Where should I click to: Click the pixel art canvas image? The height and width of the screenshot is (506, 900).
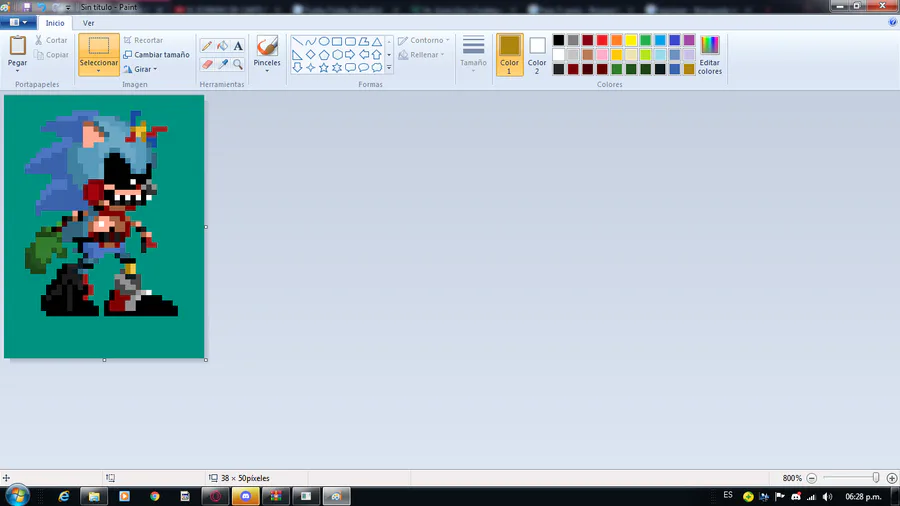(x=104, y=227)
